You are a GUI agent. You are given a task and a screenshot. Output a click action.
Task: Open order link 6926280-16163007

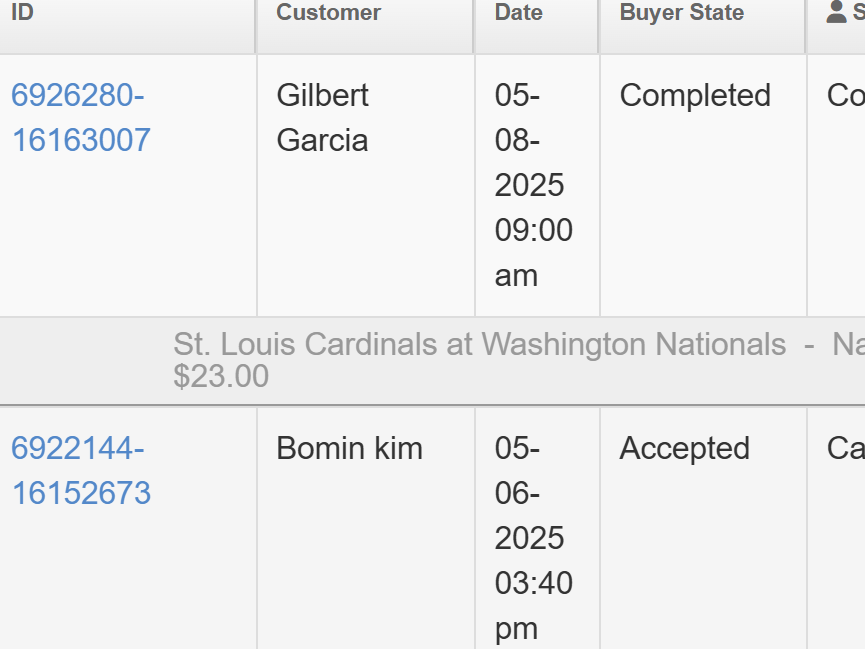point(81,118)
